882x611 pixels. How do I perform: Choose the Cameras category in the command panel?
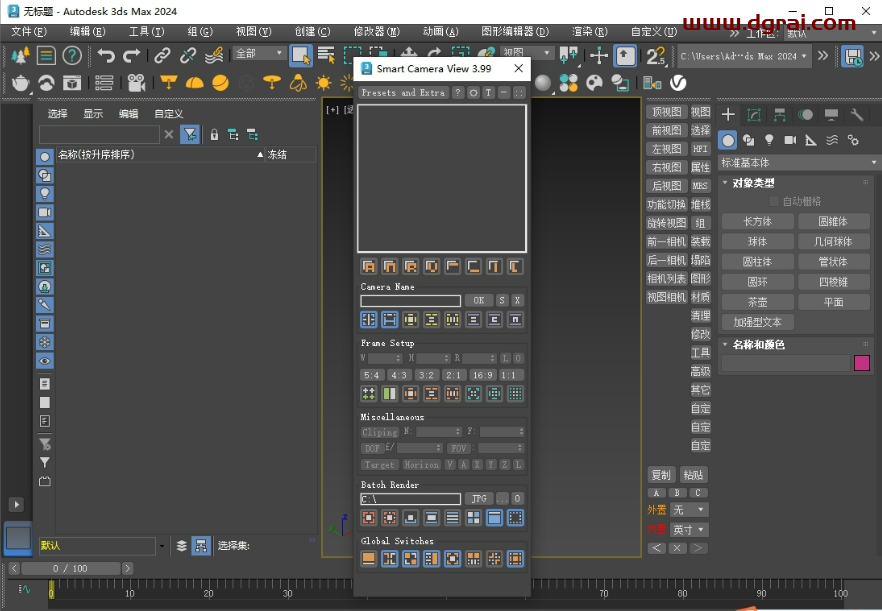pos(790,140)
